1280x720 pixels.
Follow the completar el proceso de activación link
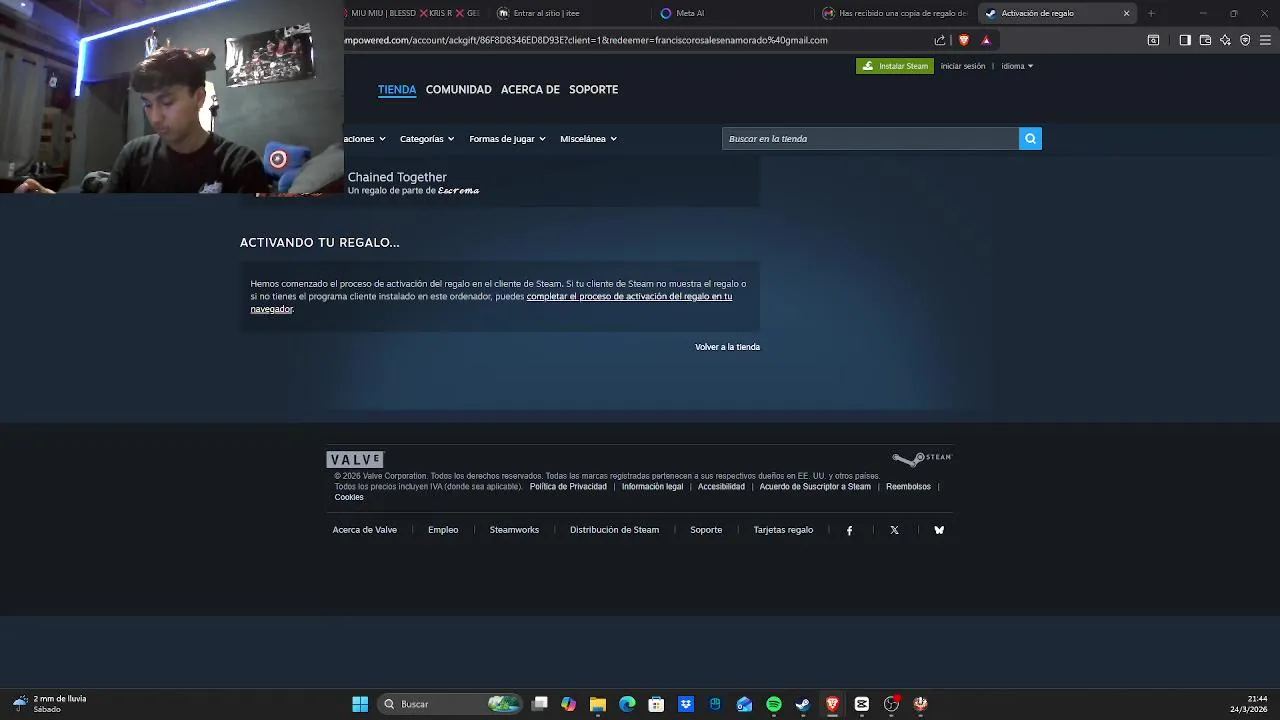pos(629,297)
